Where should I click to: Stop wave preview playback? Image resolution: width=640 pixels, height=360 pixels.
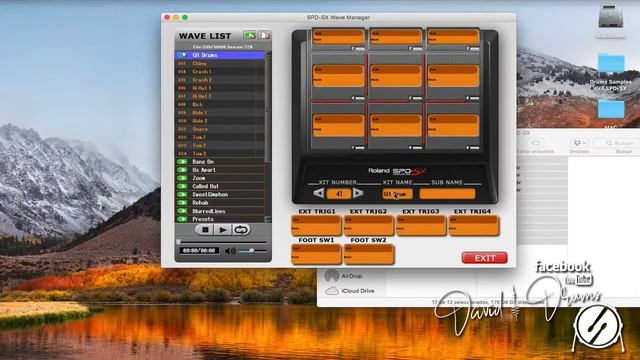point(205,230)
